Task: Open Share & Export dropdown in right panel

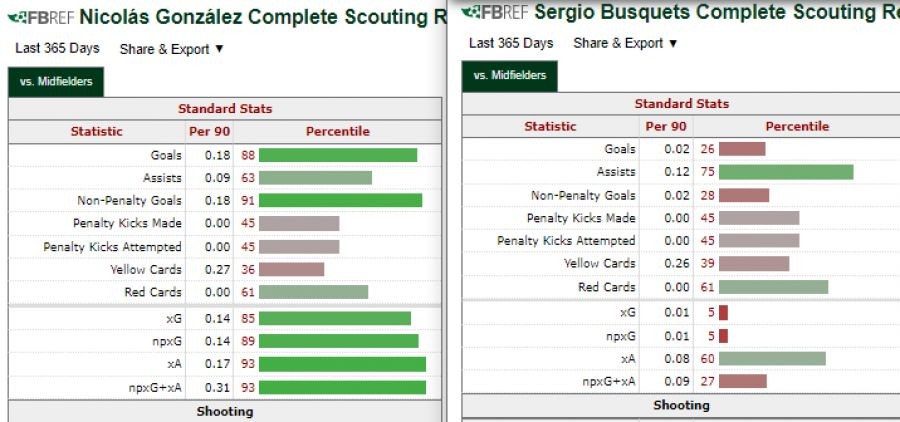Action: click(625, 43)
